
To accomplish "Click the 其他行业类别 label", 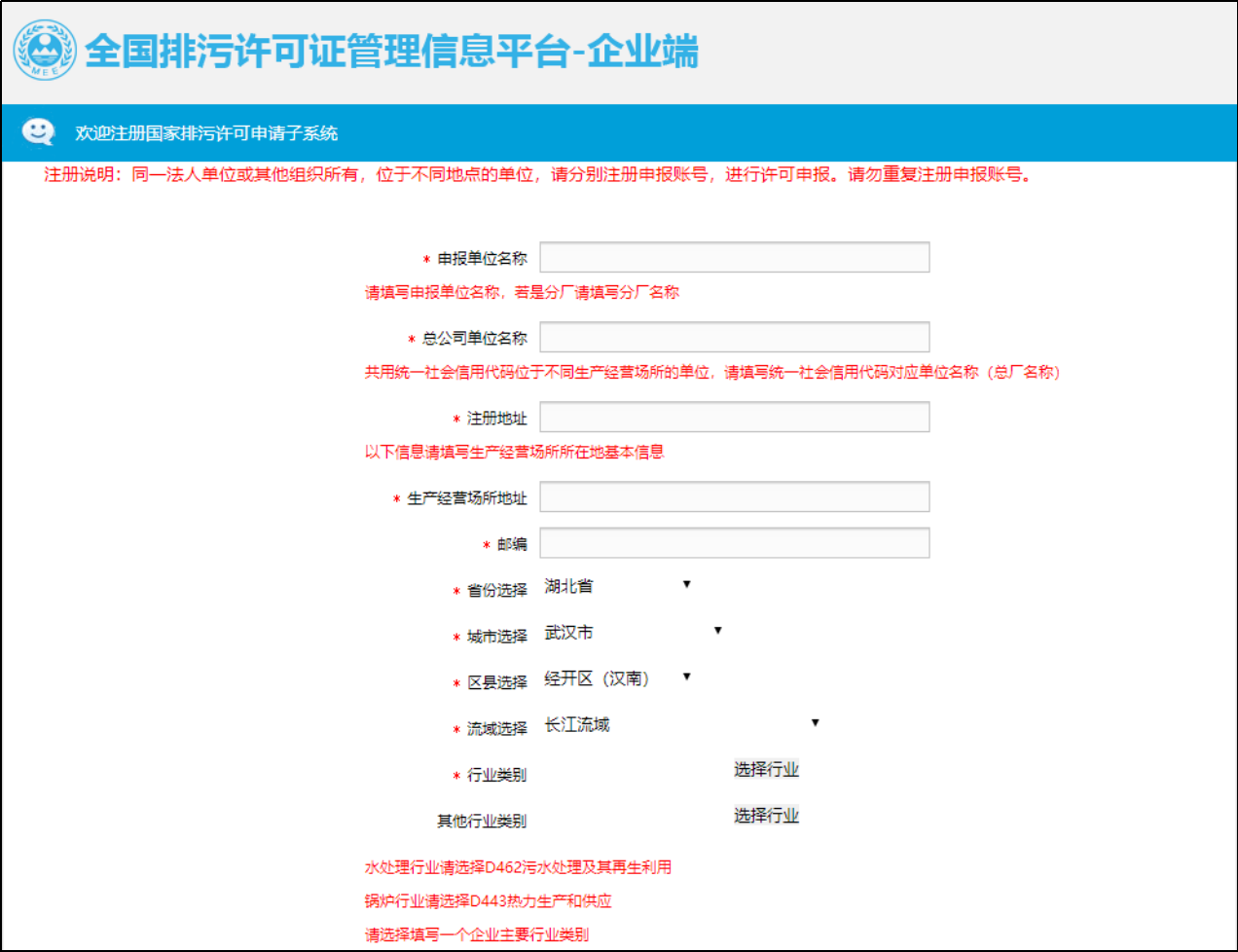I will click(482, 822).
